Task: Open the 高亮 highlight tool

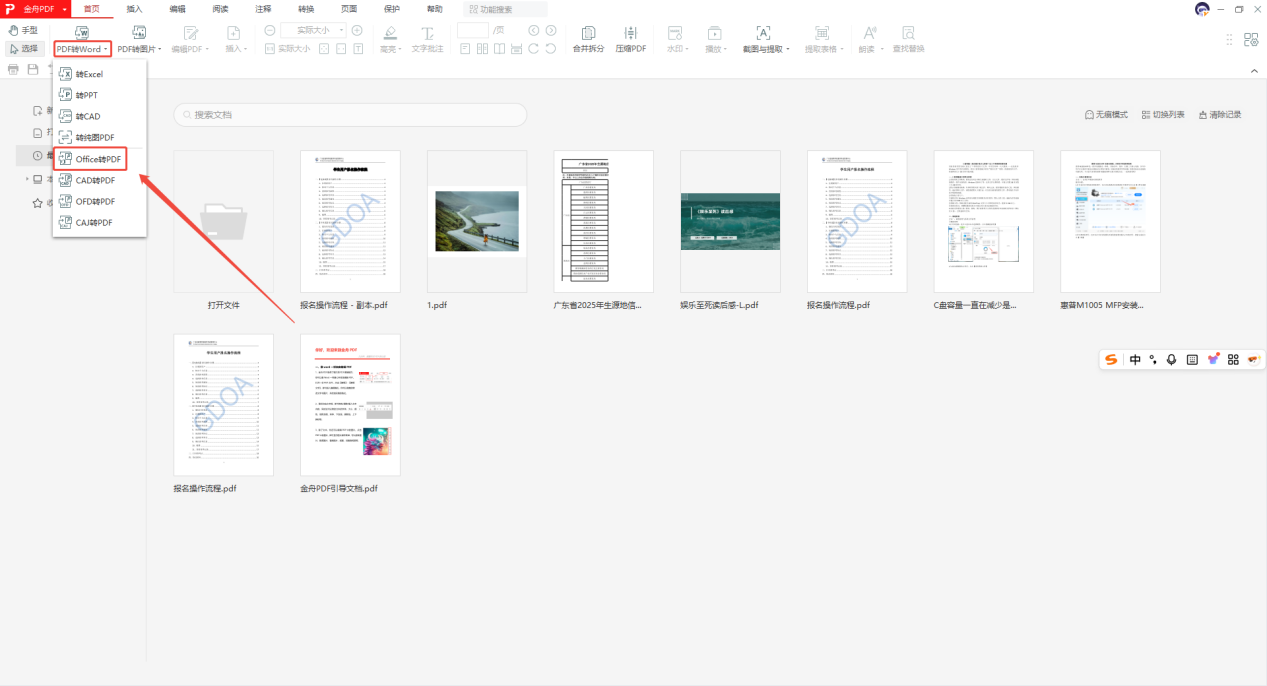Action: pyautogui.click(x=390, y=40)
